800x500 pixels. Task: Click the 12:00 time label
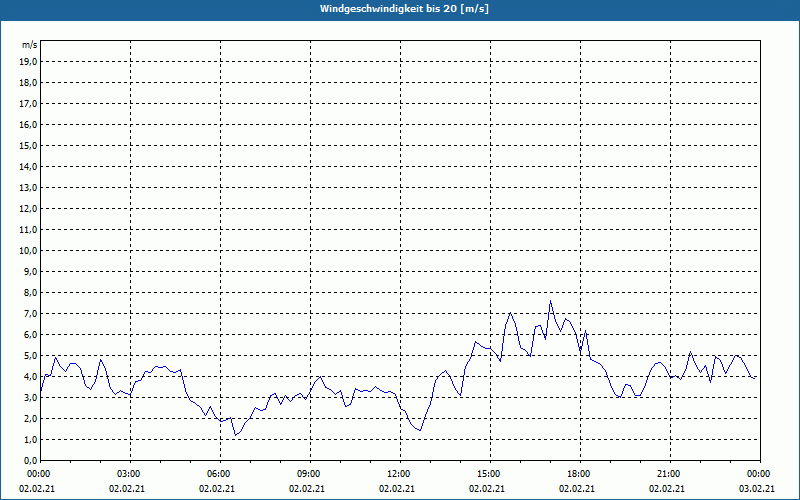coord(397,474)
